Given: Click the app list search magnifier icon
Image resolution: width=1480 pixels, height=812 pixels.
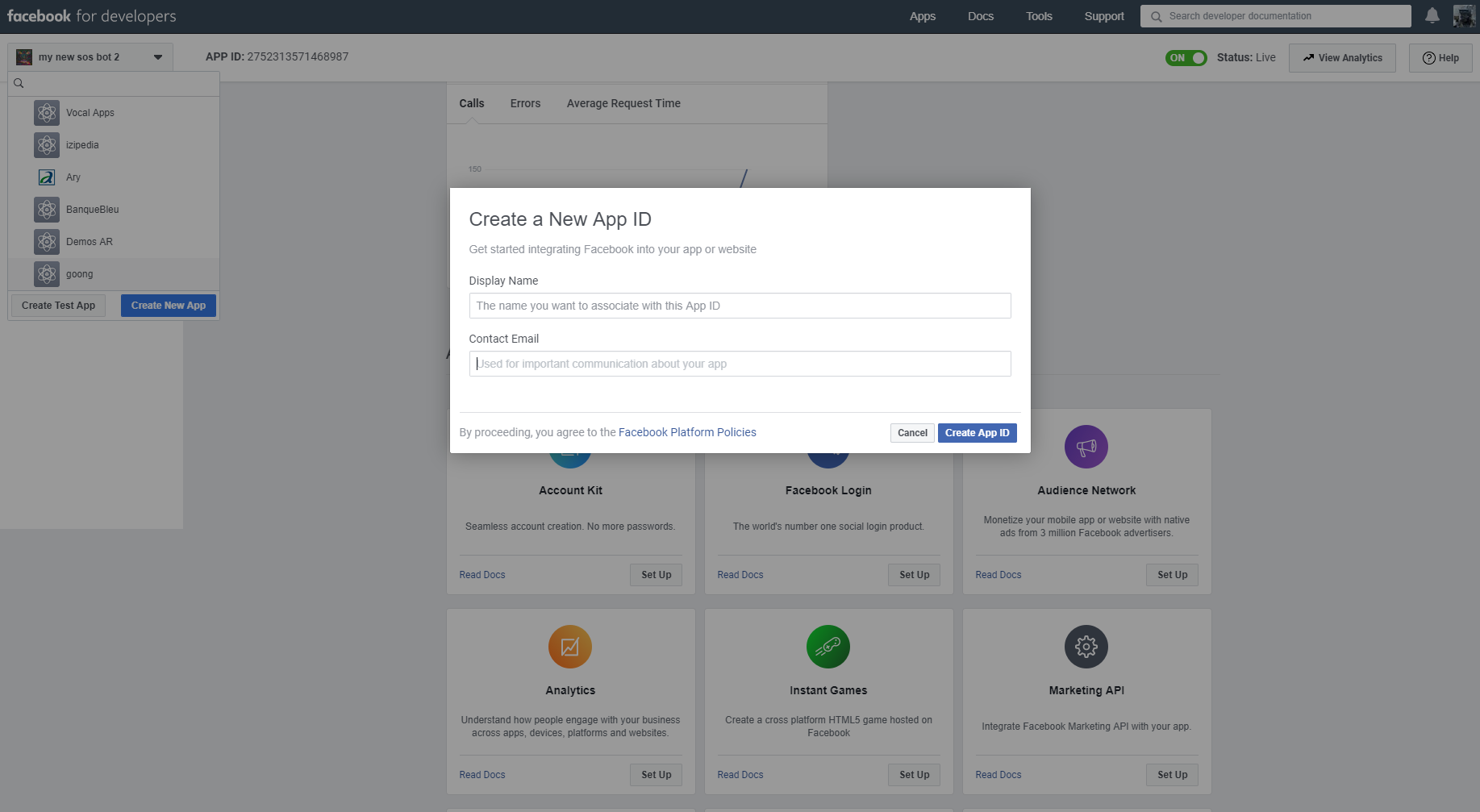Looking at the screenshot, I should click(19, 83).
